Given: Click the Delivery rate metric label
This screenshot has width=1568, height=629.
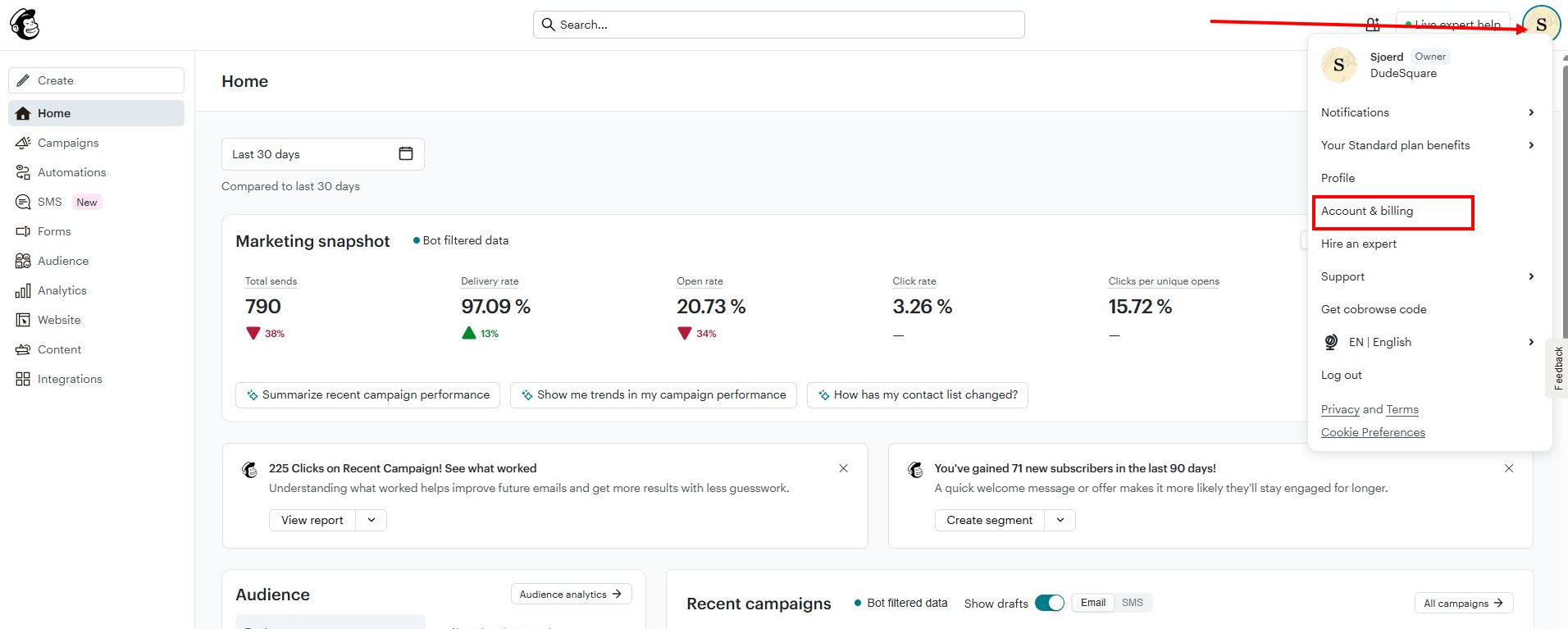Looking at the screenshot, I should [x=490, y=281].
